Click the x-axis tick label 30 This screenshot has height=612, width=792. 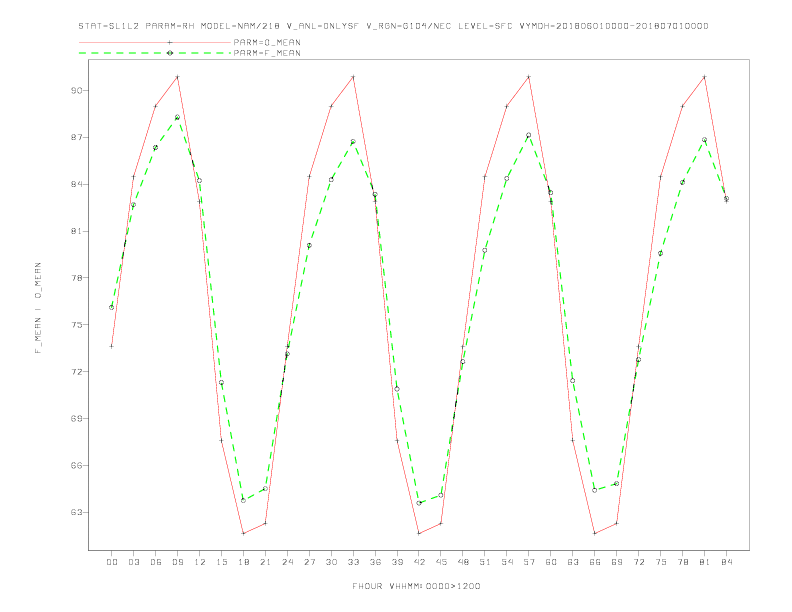331,562
